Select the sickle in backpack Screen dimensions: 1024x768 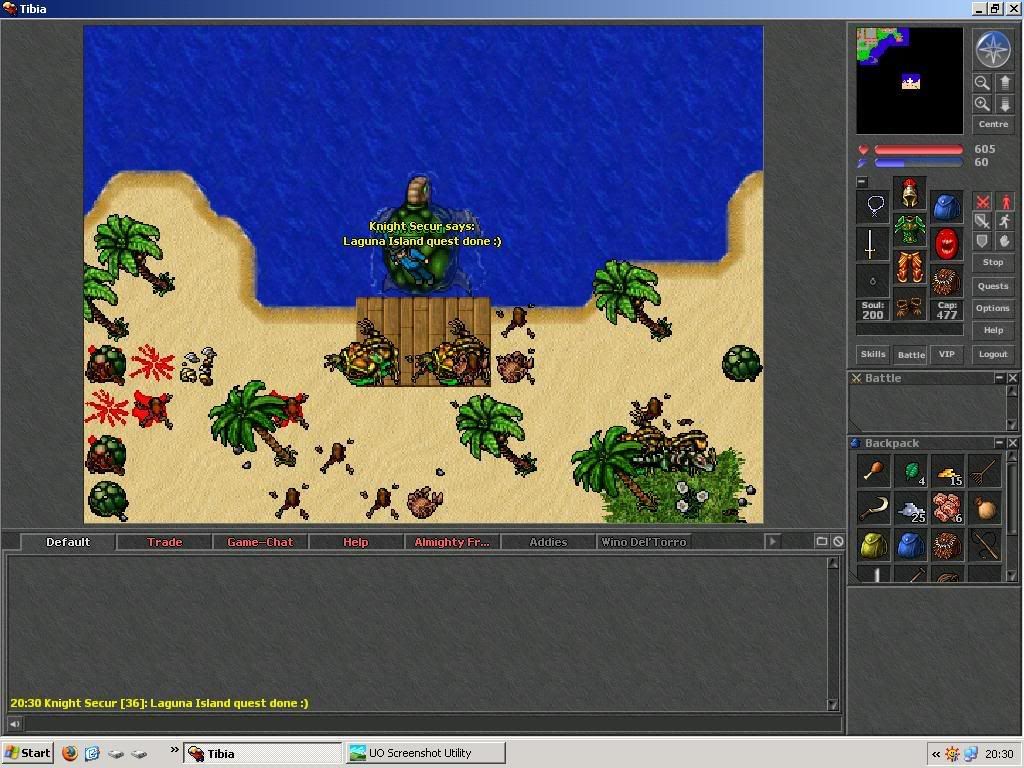(x=873, y=507)
